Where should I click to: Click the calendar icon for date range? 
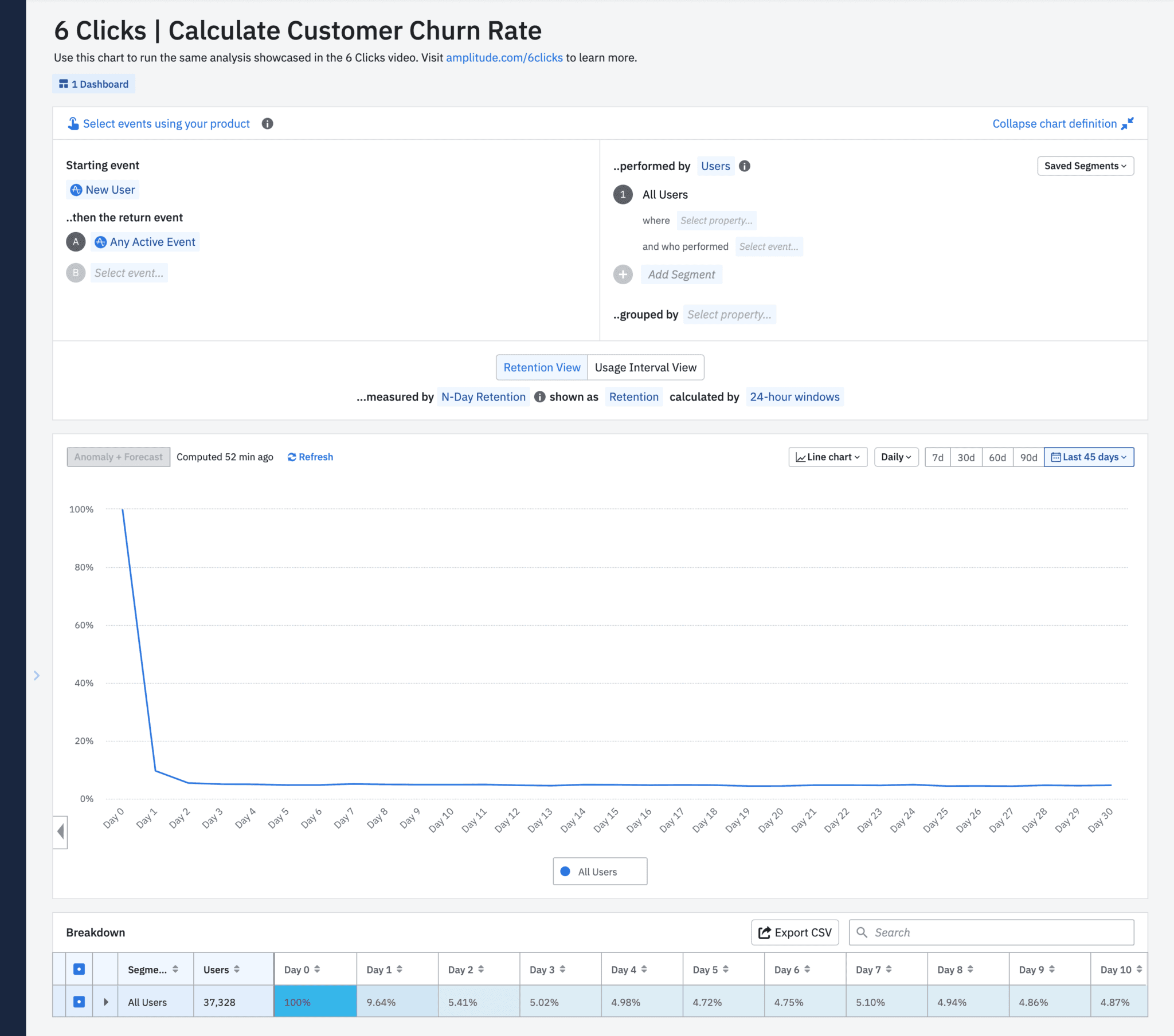(1057, 457)
